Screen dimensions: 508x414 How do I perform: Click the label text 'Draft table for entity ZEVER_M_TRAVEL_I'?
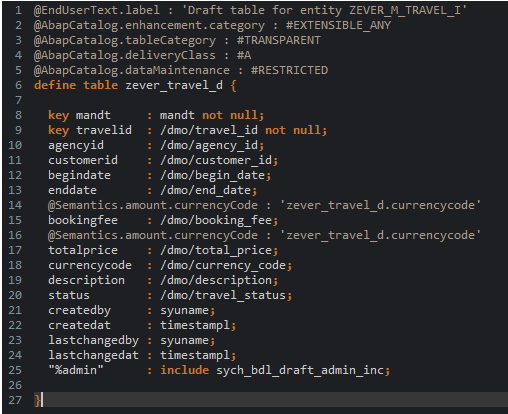pyautogui.click(x=324, y=10)
